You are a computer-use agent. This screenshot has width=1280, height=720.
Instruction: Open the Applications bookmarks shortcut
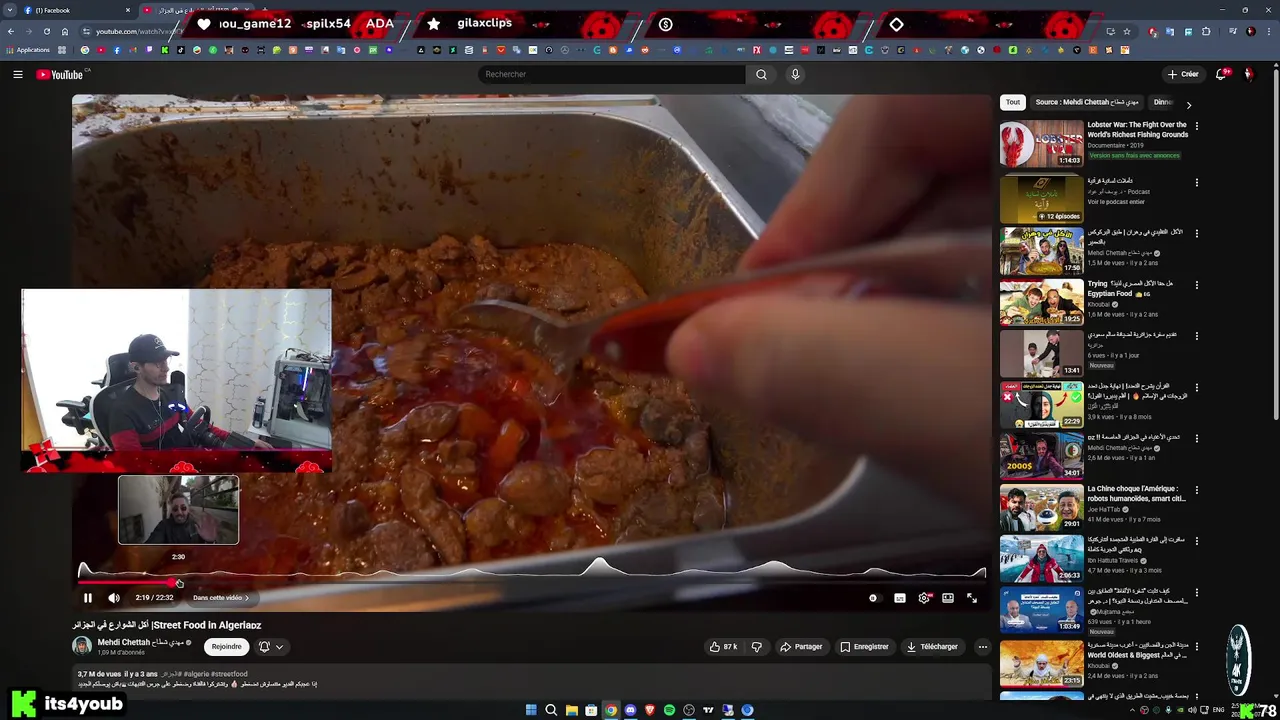pyautogui.click(x=27, y=50)
